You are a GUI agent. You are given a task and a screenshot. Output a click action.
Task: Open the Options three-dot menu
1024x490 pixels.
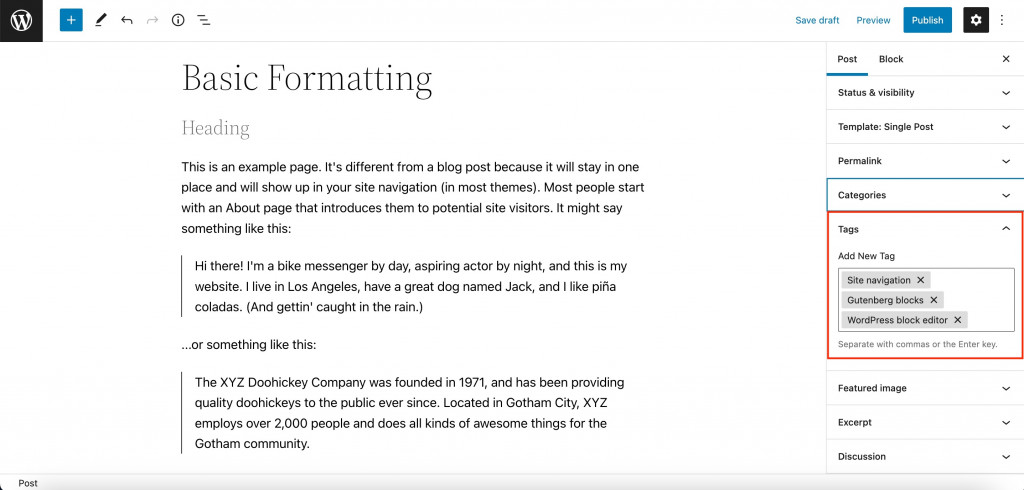click(x=1002, y=20)
